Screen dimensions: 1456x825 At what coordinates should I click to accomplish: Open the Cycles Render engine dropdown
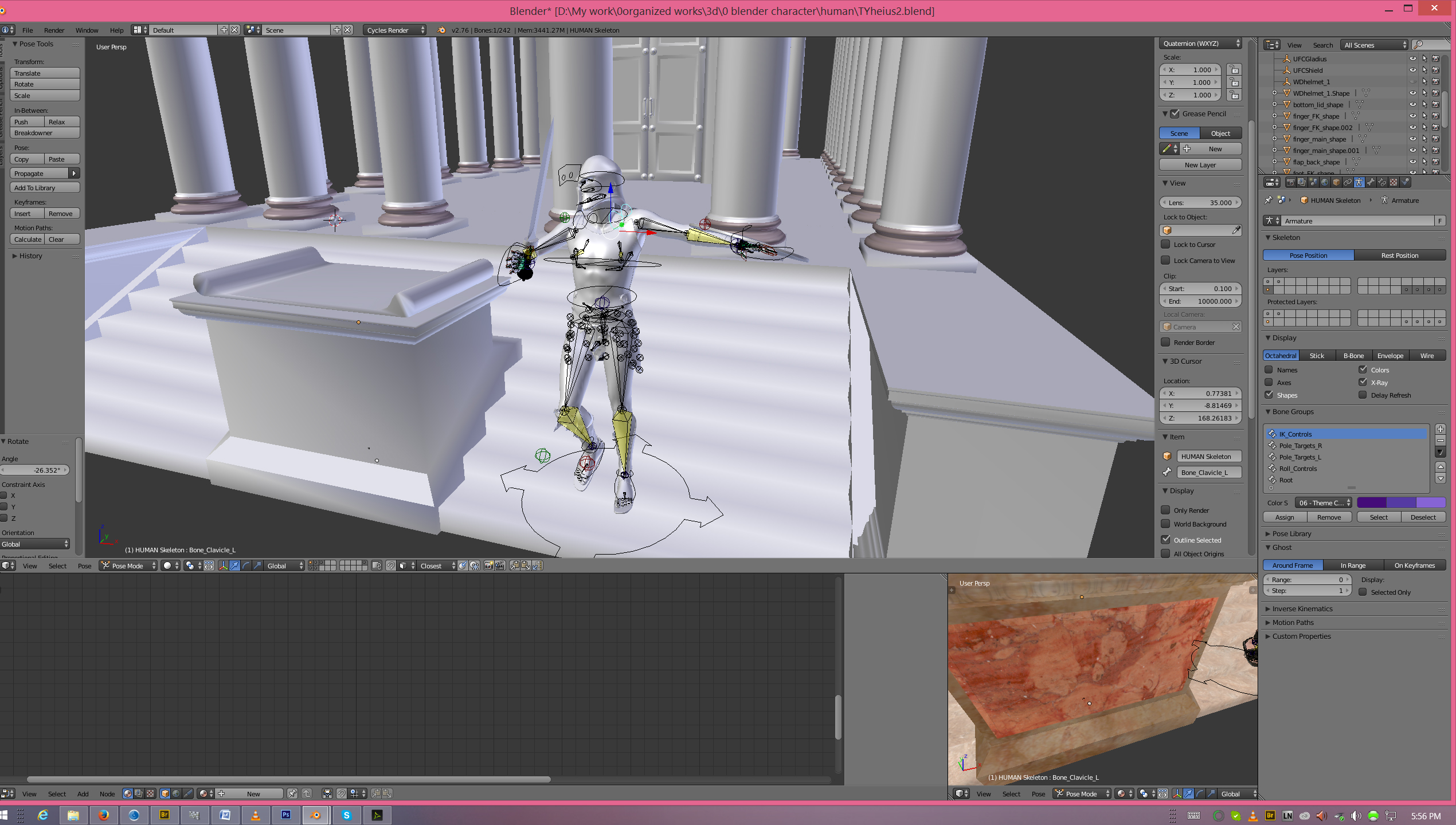pos(394,30)
